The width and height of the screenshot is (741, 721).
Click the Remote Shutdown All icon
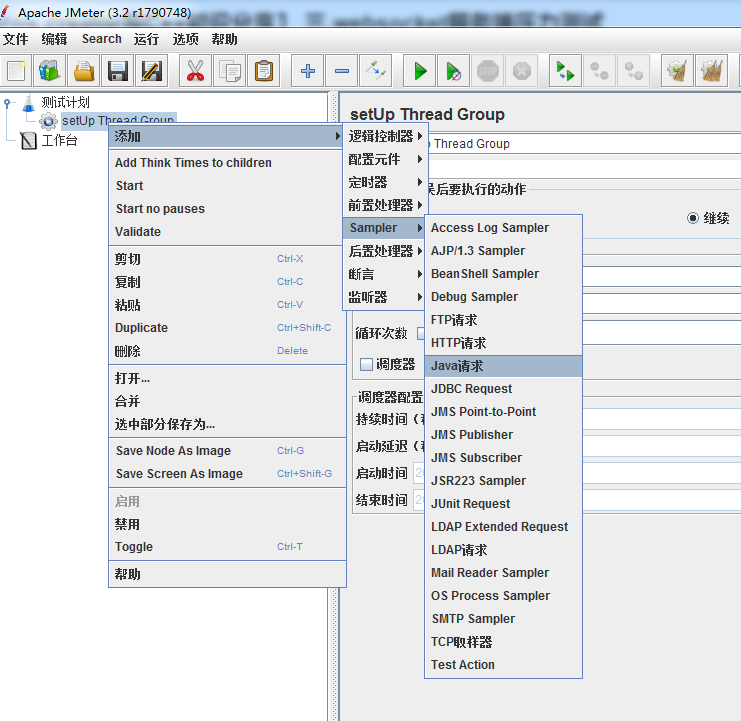tap(633, 71)
